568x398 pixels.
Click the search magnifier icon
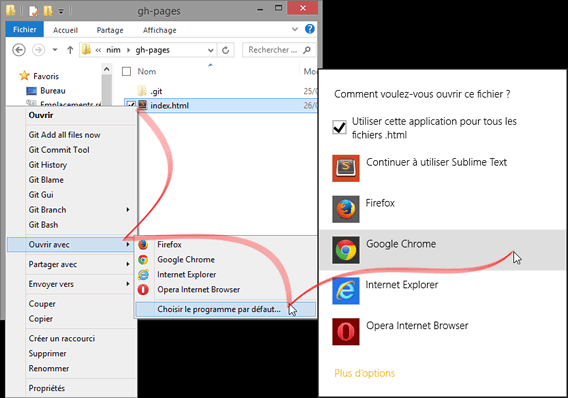(x=307, y=50)
